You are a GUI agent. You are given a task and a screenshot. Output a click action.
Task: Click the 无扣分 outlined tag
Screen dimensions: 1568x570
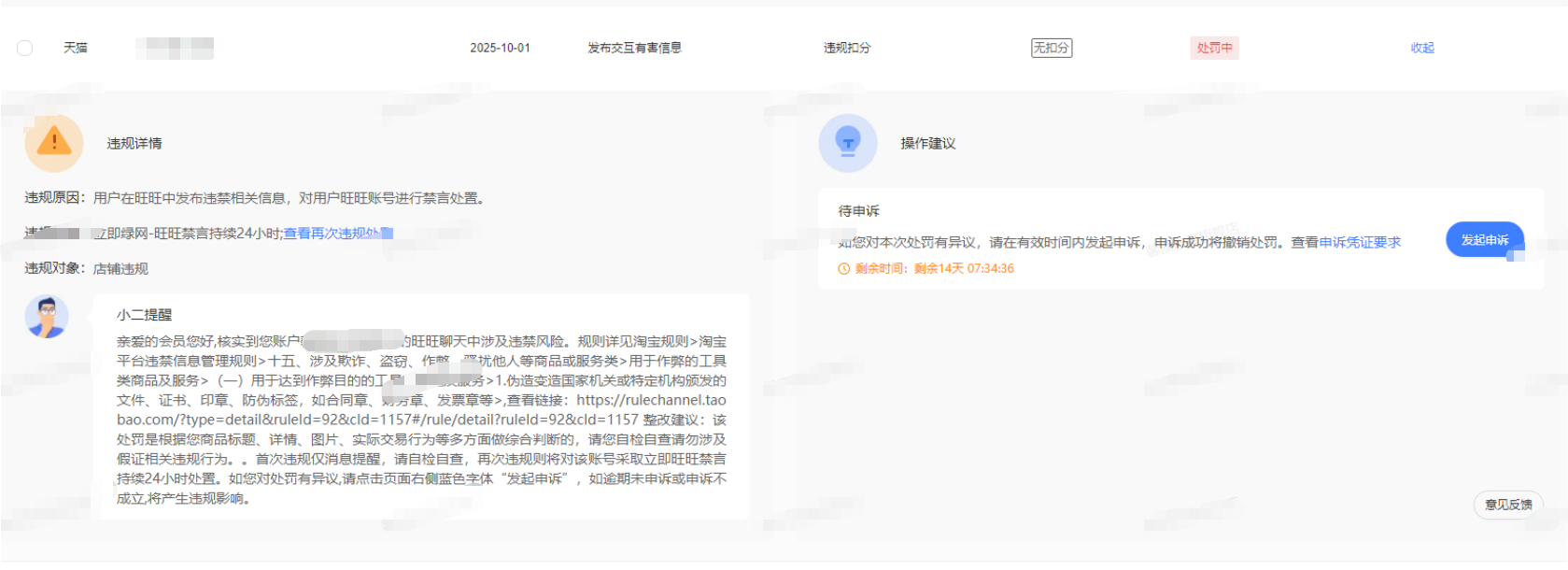[1051, 48]
